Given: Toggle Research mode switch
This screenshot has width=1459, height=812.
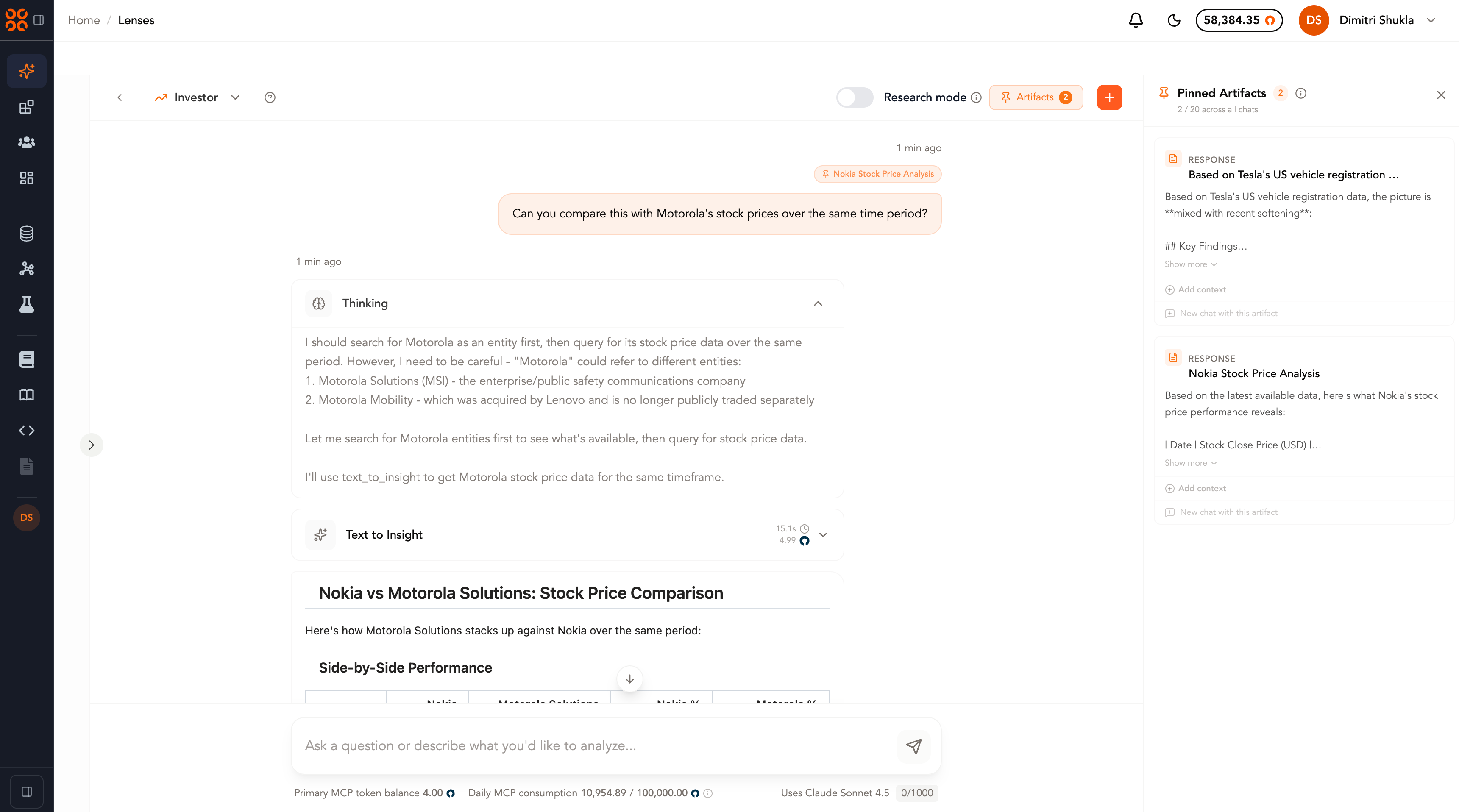Looking at the screenshot, I should [x=855, y=97].
